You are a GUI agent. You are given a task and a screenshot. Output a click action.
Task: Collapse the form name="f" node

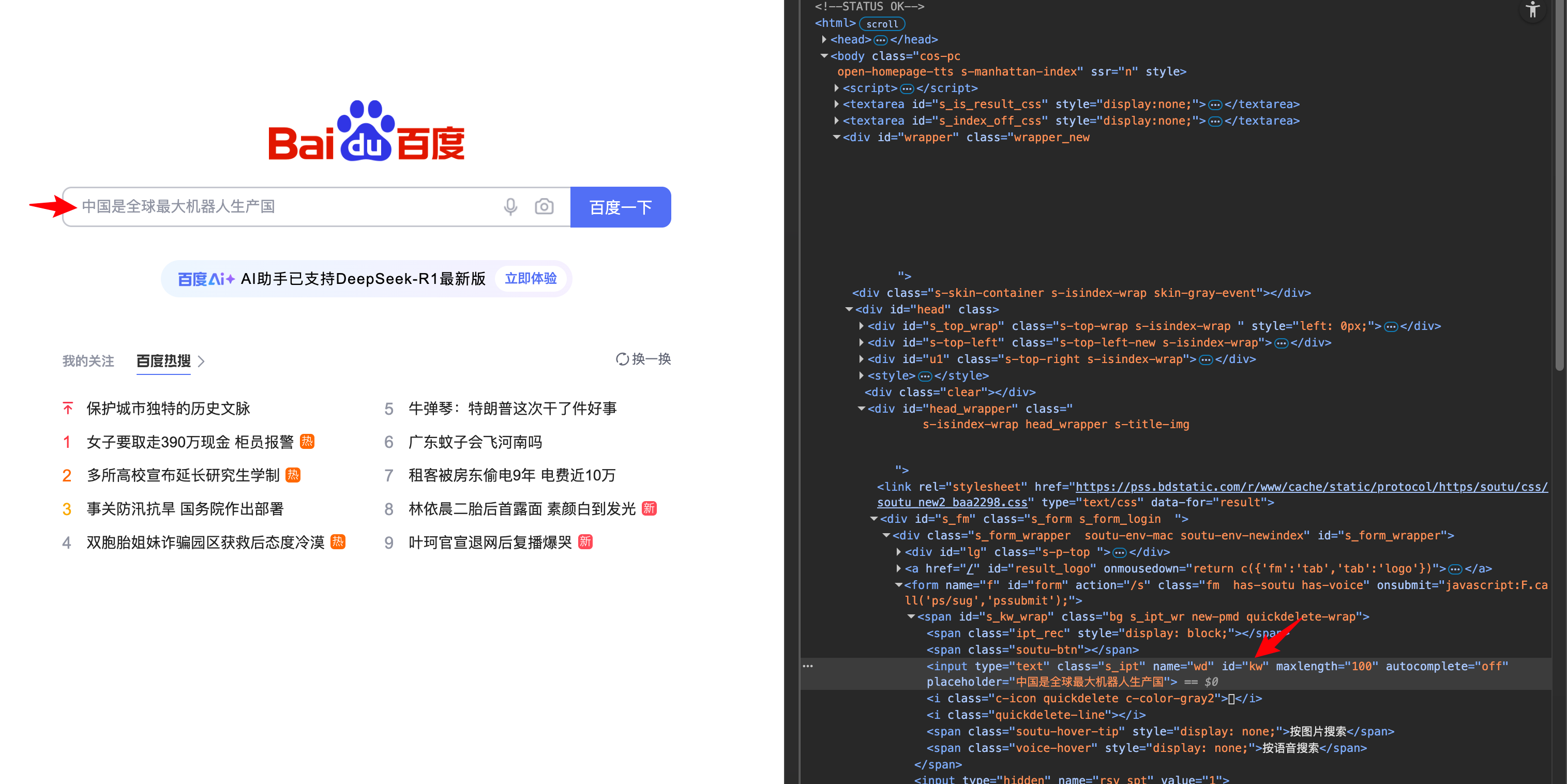point(898,585)
